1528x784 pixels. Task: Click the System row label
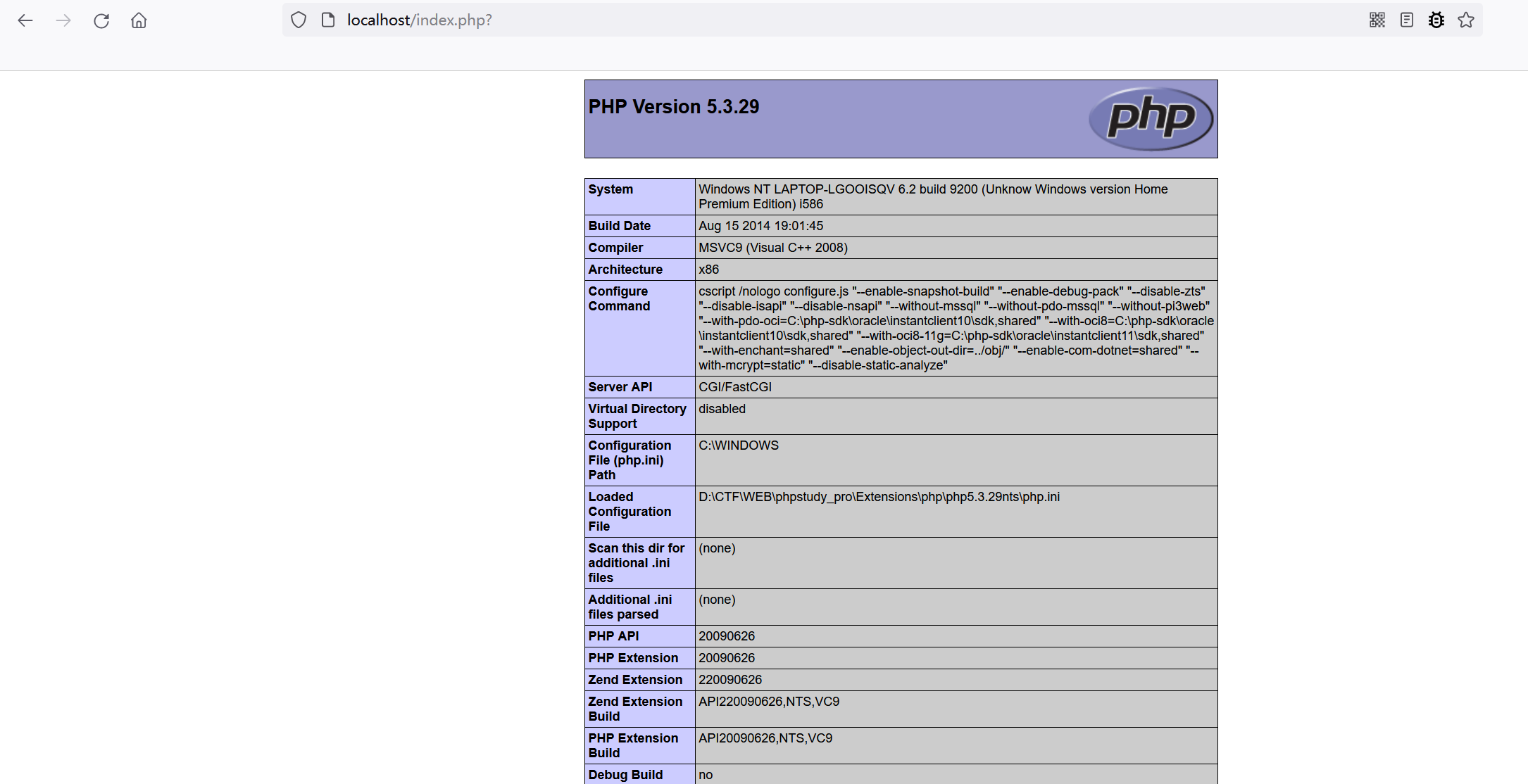(x=610, y=189)
